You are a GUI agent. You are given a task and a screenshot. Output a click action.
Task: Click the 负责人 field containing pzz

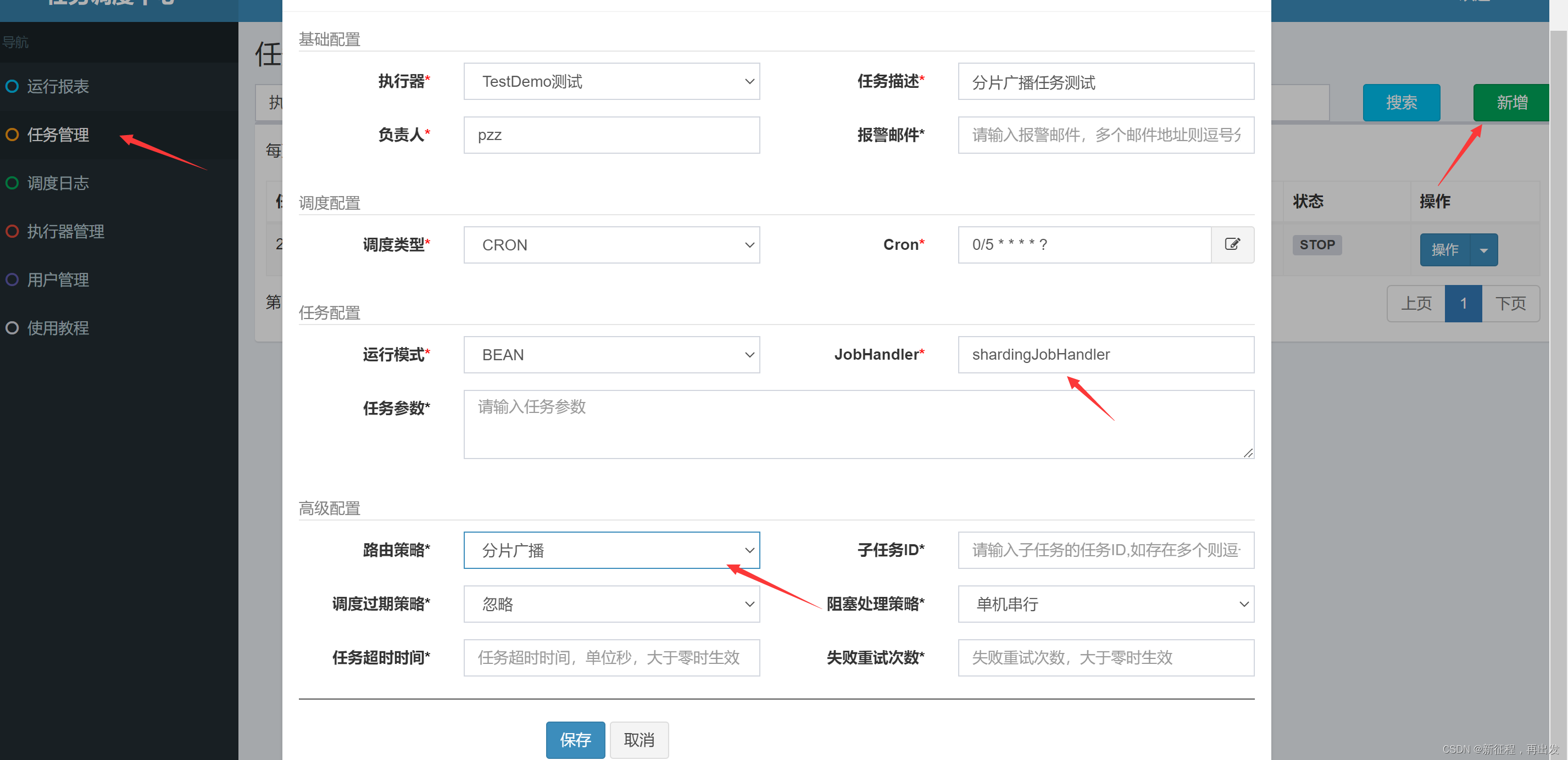611,135
